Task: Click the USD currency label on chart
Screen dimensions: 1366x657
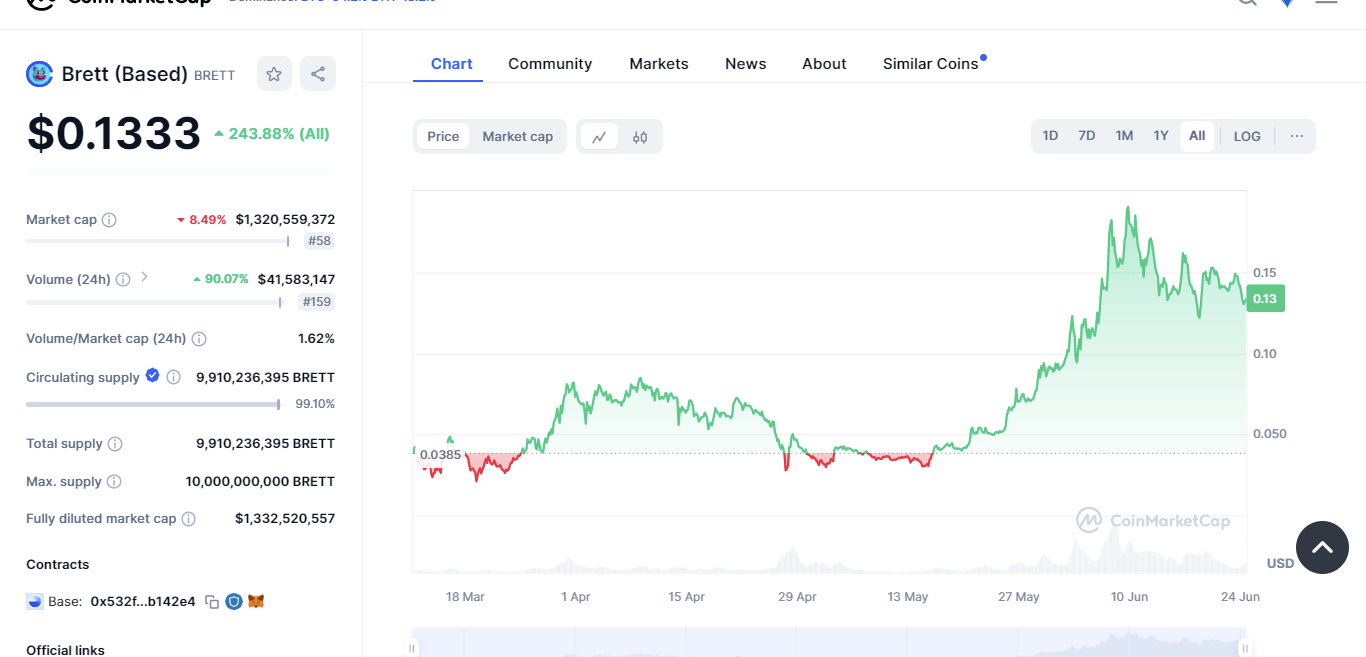Action: pos(1280,564)
